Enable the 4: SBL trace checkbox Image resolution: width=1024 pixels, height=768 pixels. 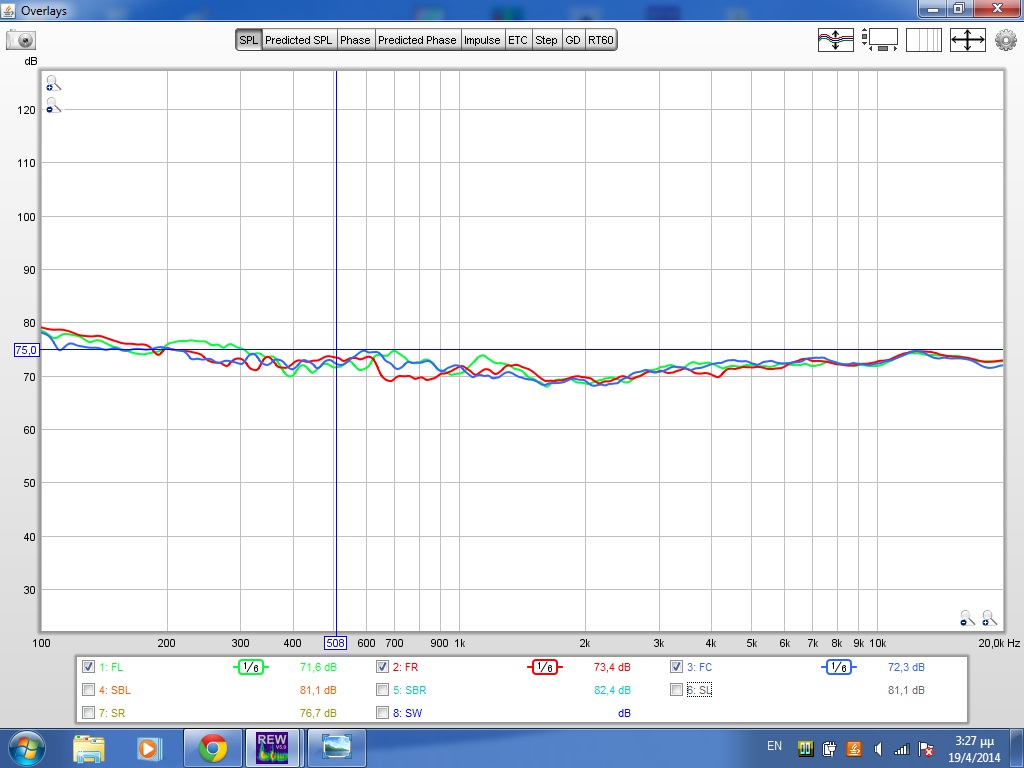[x=89, y=690]
